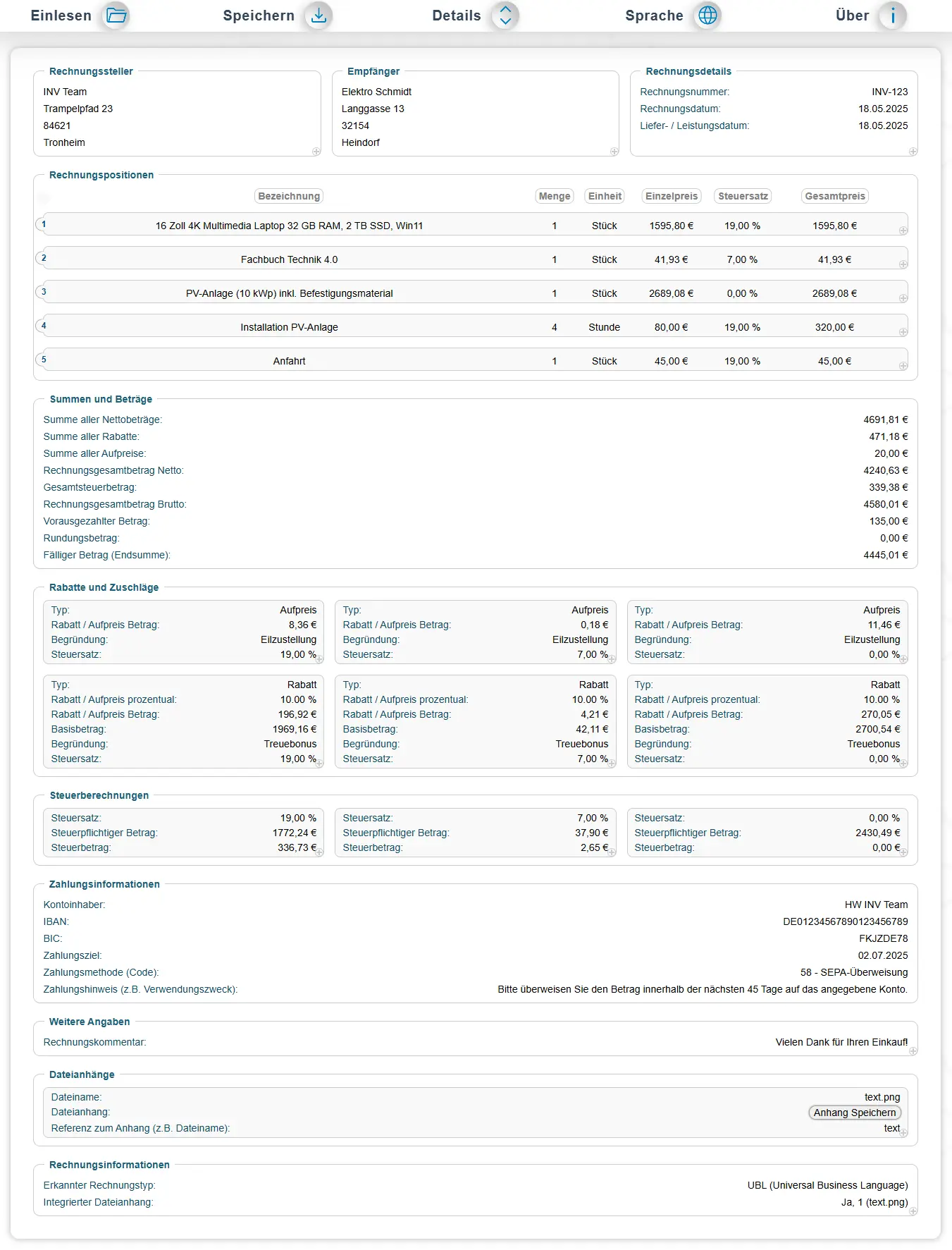Screen dimensions: 952x1250
Task: Click the Einzelpreis column header
Action: tap(672, 196)
